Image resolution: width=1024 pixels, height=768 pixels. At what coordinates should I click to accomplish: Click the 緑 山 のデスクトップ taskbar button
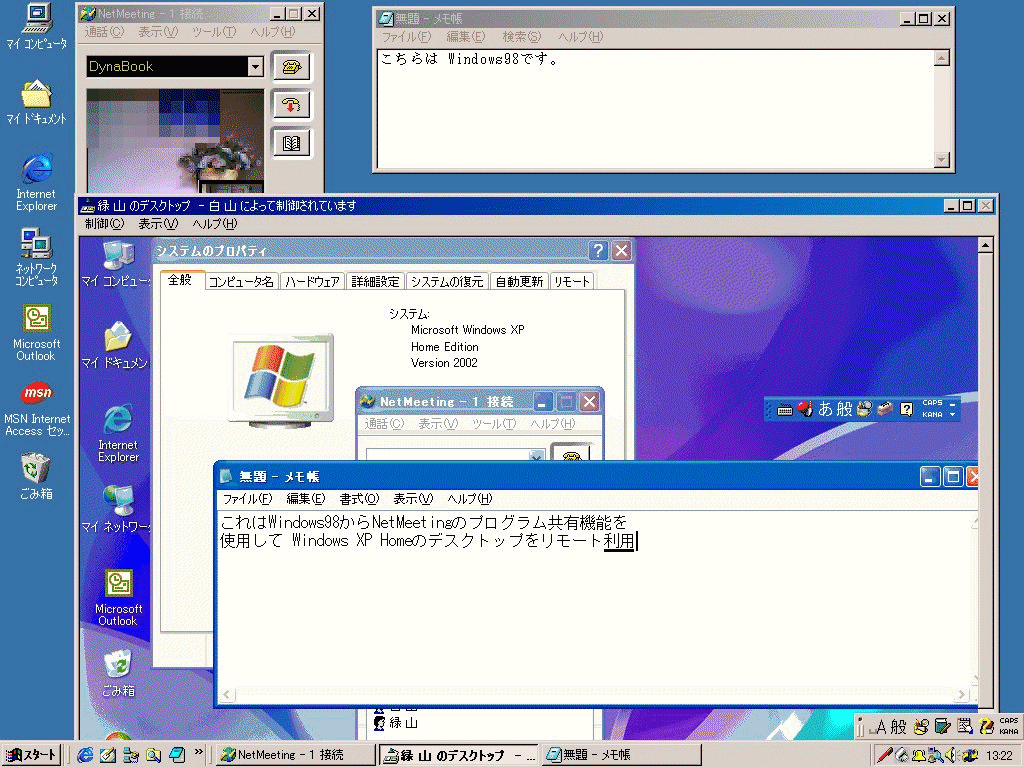click(458, 755)
